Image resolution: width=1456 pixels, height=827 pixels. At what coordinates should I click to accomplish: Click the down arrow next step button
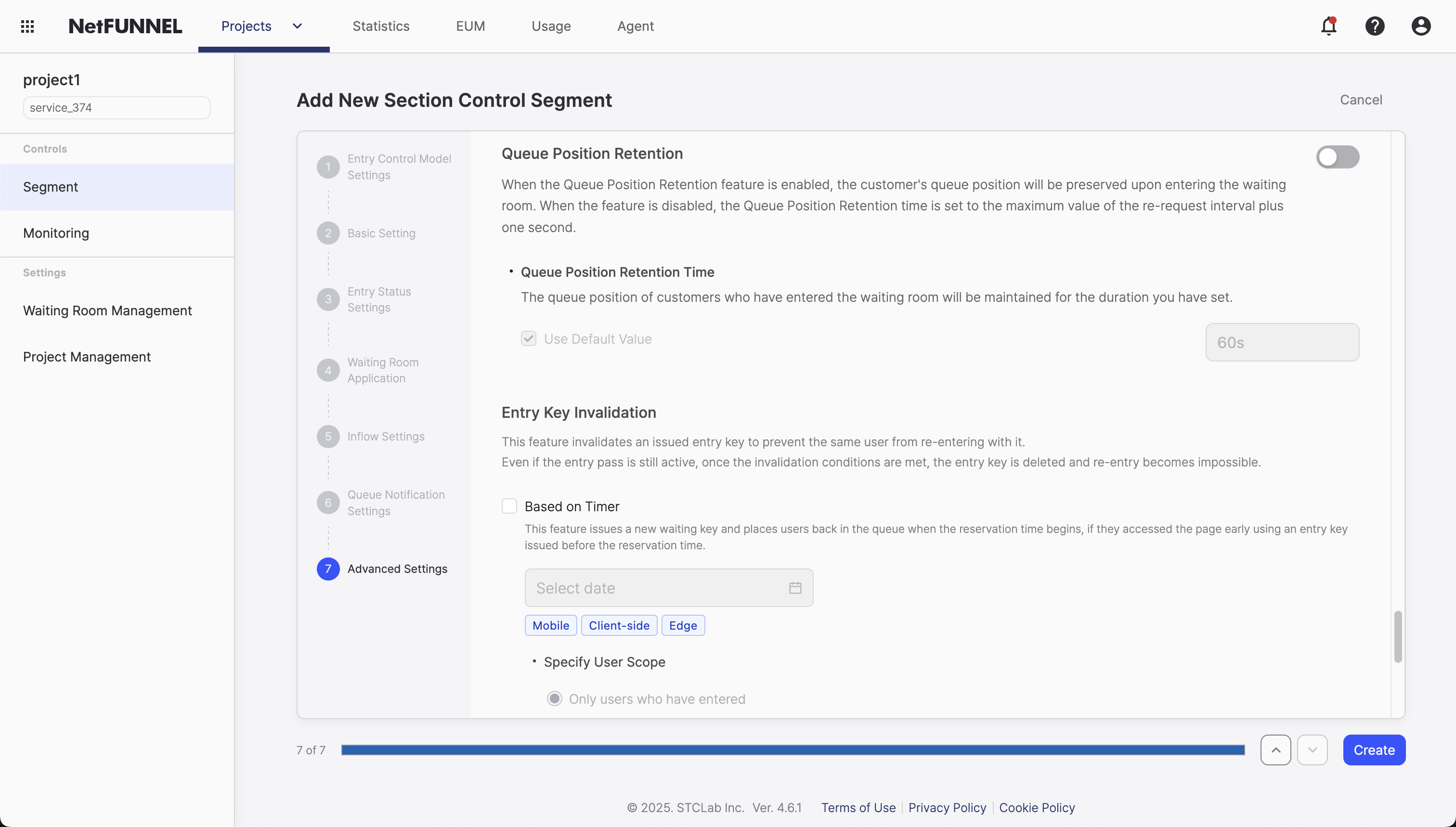coord(1312,750)
